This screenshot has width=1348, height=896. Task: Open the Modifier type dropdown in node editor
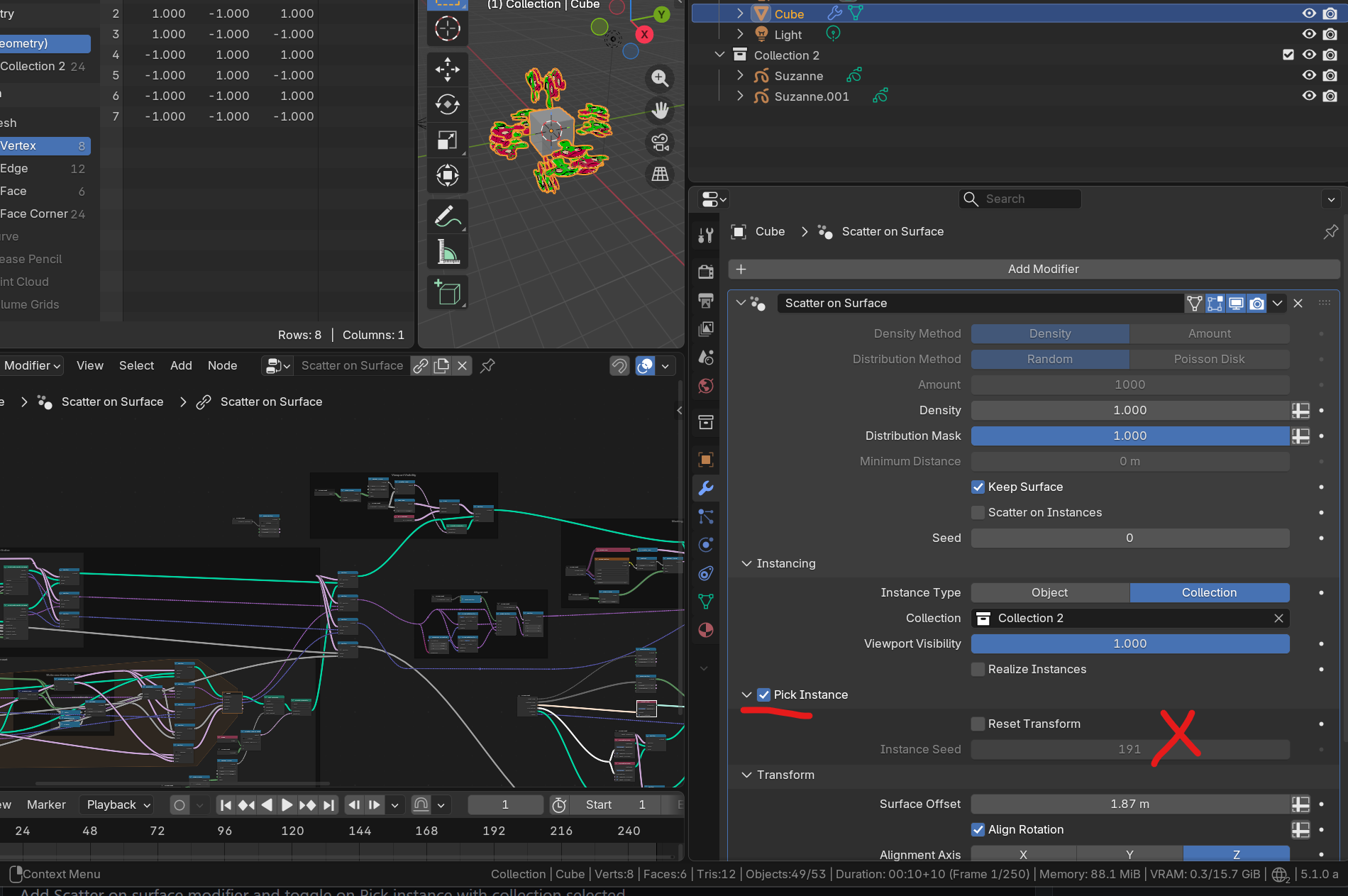click(x=31, y=365)
